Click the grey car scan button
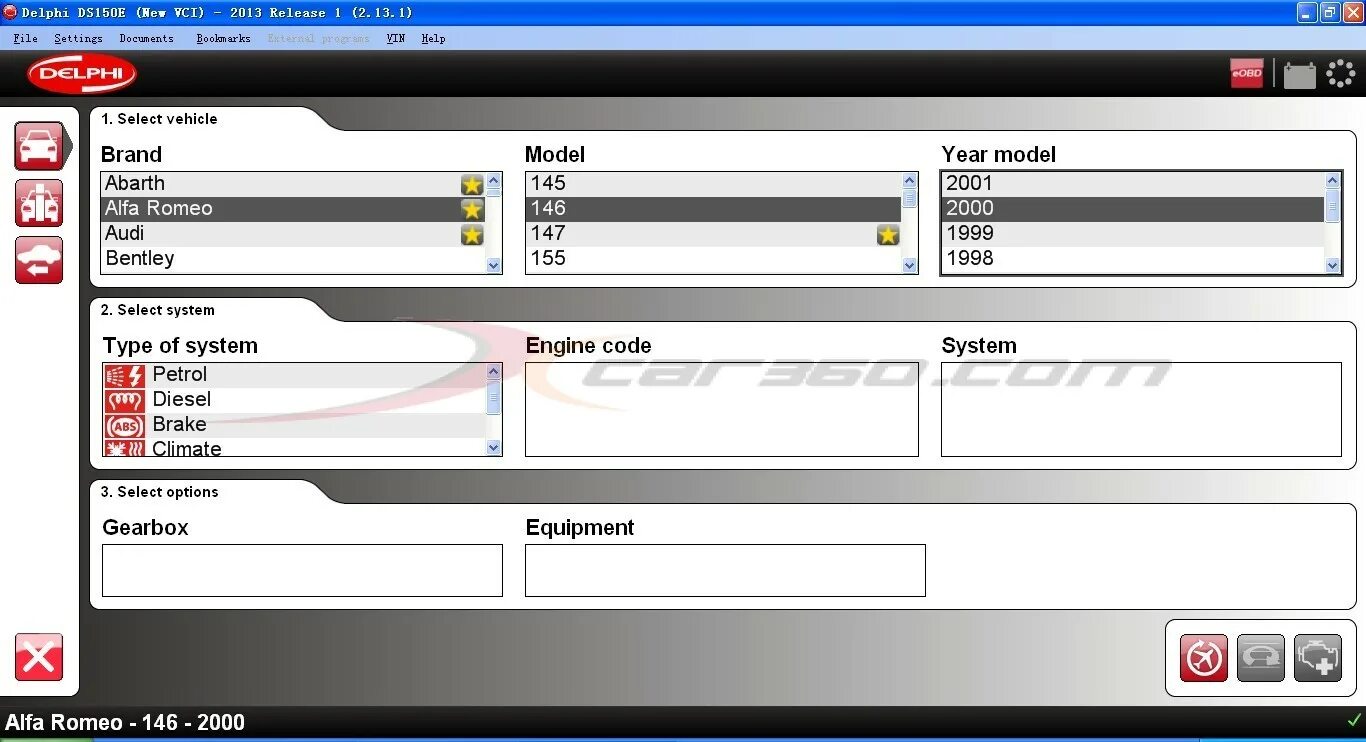 (x=1261, y=658)
